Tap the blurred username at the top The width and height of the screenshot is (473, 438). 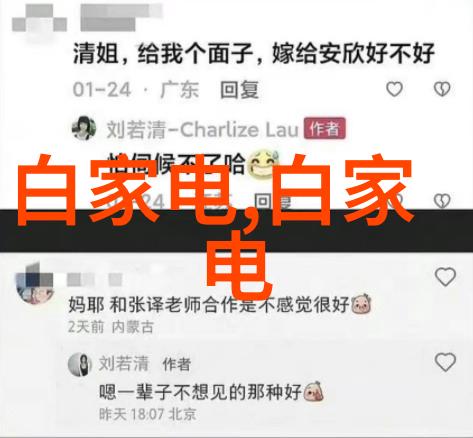point(121,17)
